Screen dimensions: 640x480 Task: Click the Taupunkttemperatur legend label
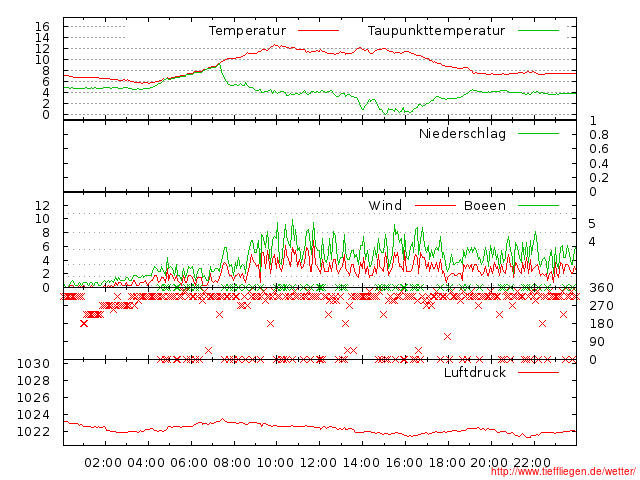click(x=436, y=31)
